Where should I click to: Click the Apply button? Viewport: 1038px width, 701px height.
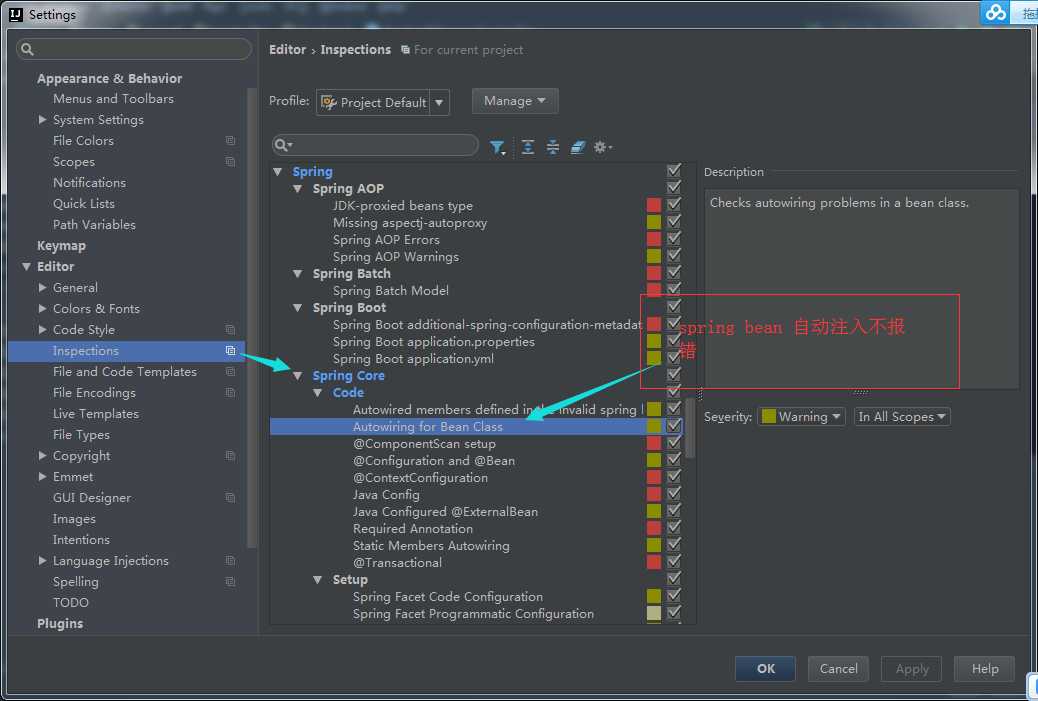912,669
